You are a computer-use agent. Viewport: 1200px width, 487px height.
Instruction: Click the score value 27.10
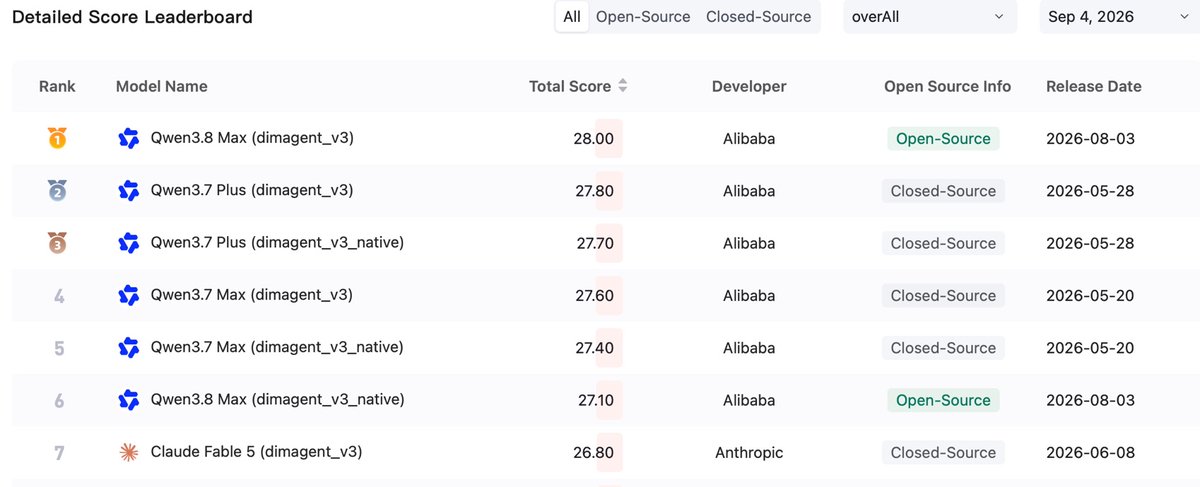pyautogui.click(x=594, y=400)
